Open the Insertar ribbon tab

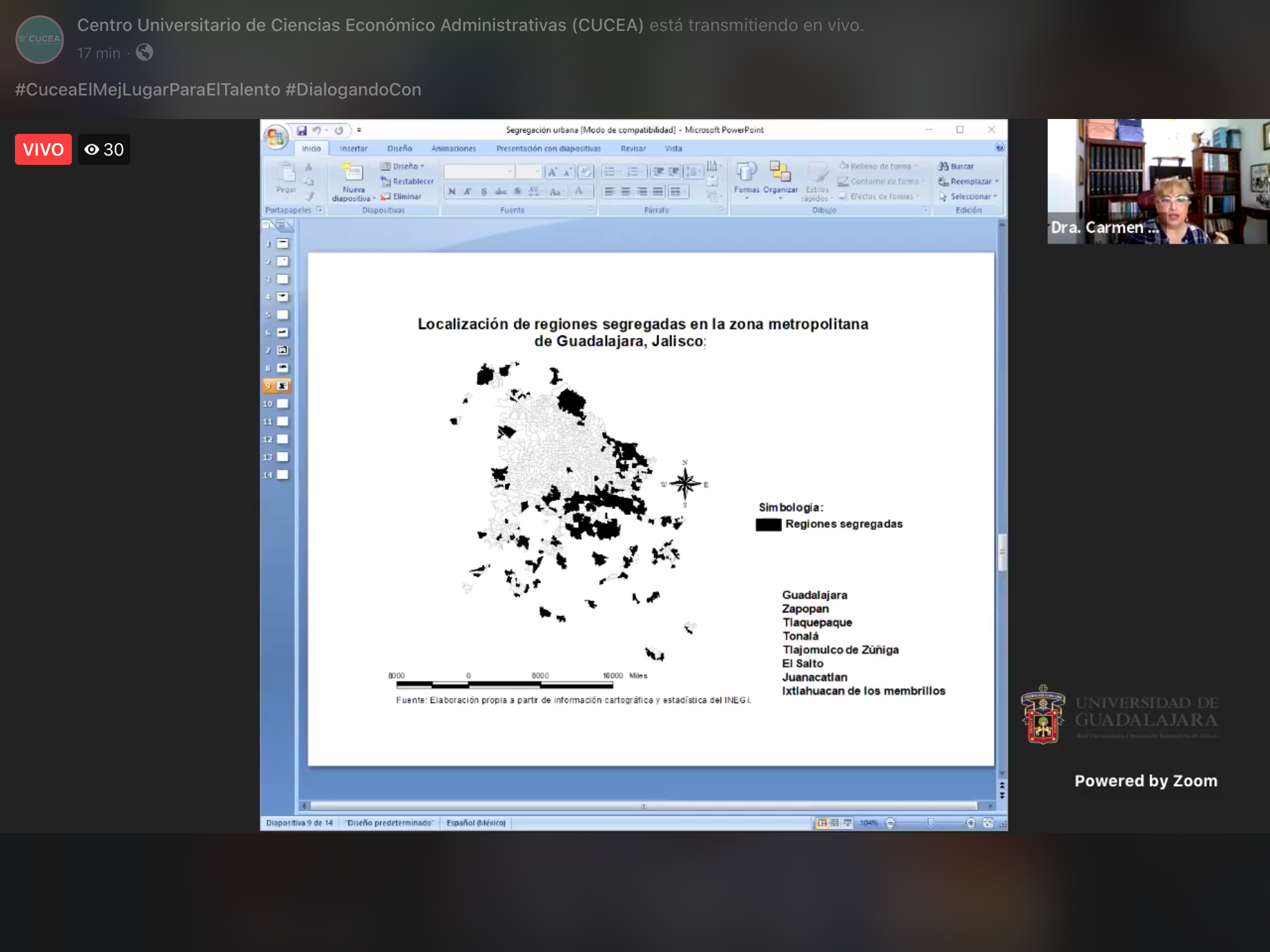353,149
